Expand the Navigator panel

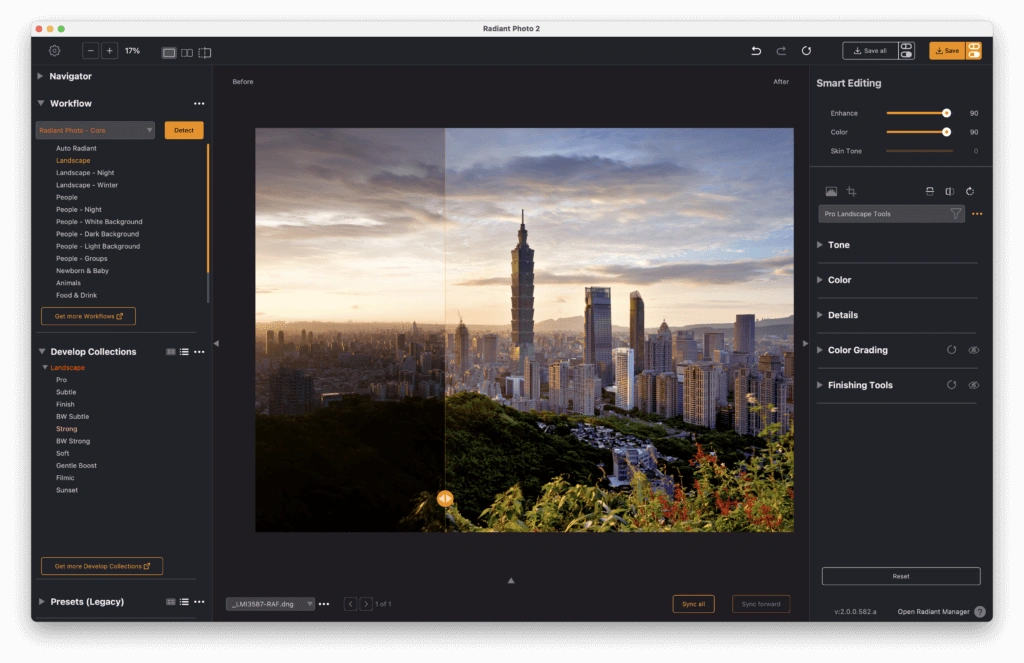pyautogui.click(x=70, y=76)
